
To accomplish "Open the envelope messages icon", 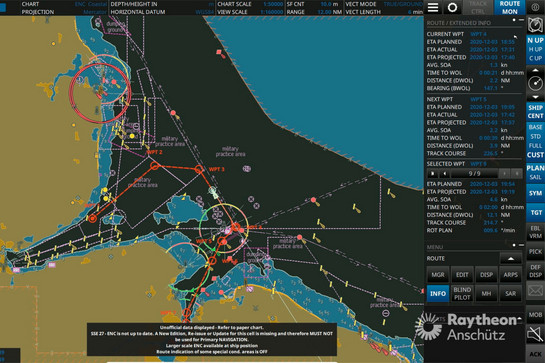I will 535,290.
